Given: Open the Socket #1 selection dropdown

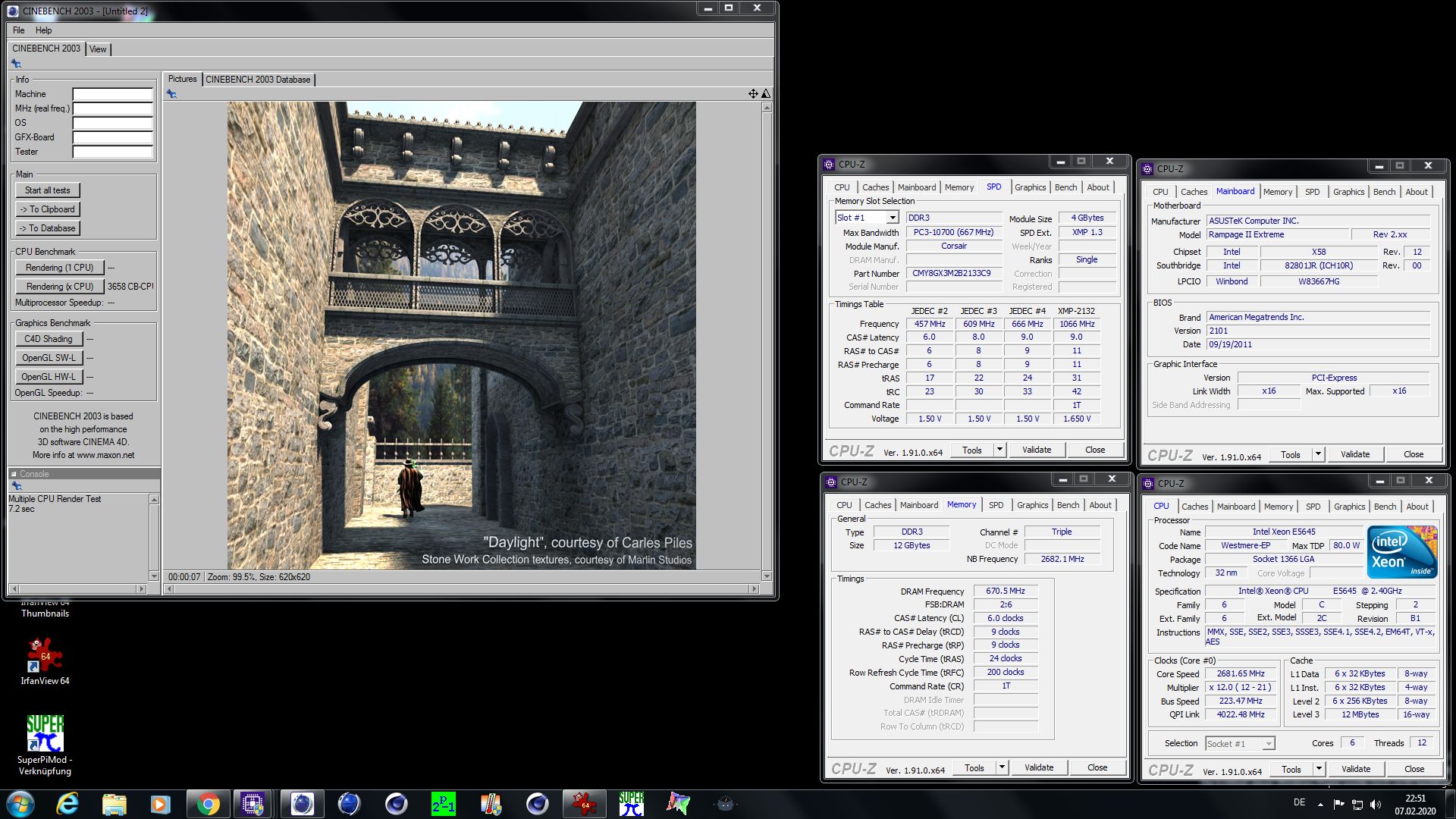Looking at the screenshot, I should [1240, 743].
